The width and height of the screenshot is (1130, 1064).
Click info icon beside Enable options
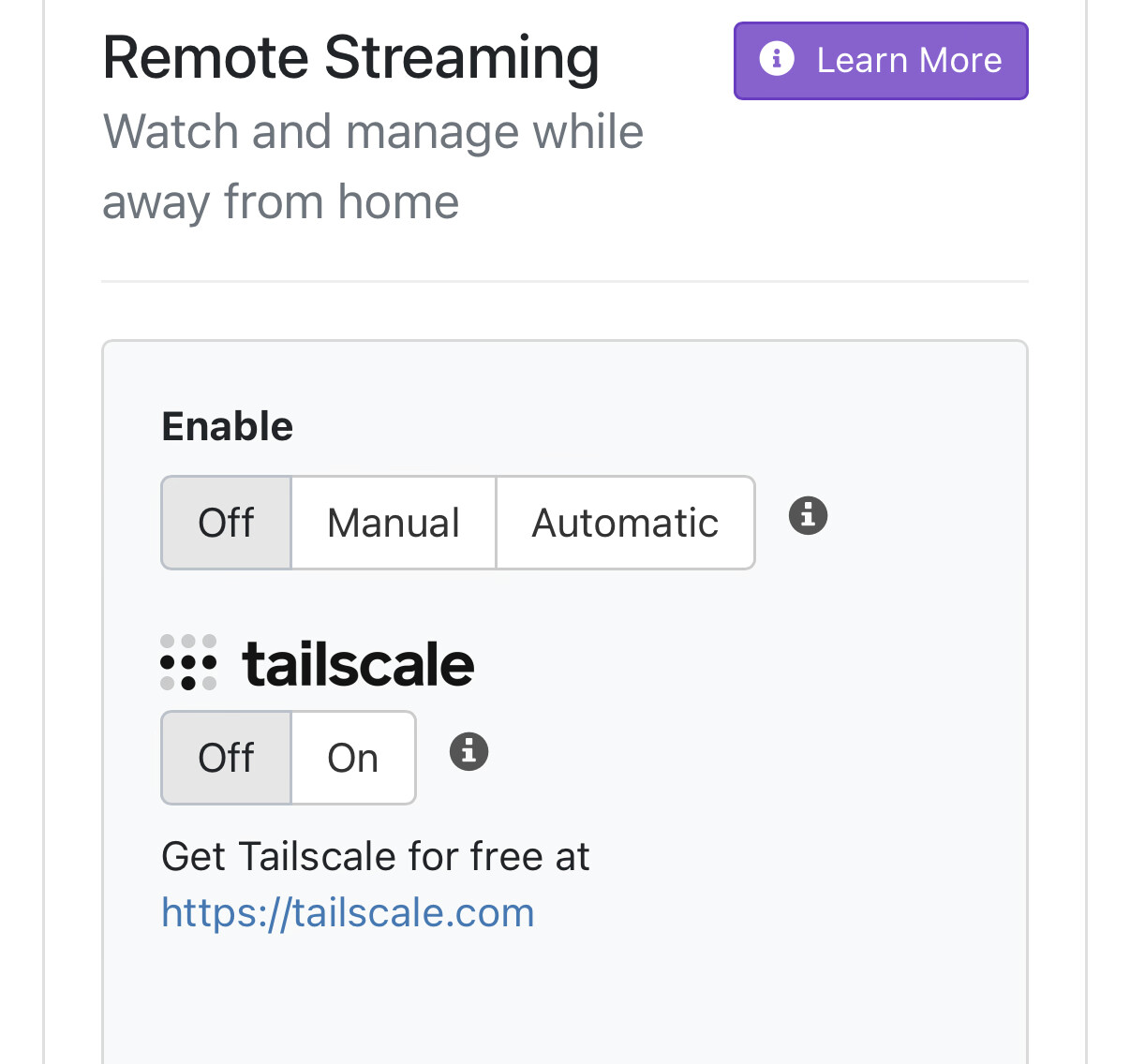click(x=808, y=516)
